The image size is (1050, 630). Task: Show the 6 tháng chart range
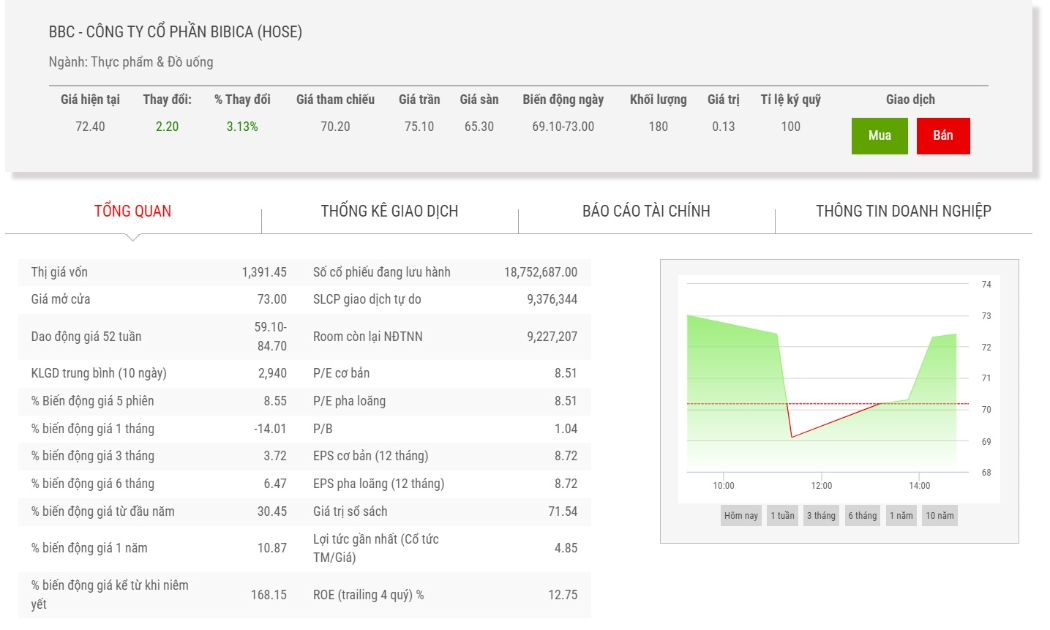point(862,516)
